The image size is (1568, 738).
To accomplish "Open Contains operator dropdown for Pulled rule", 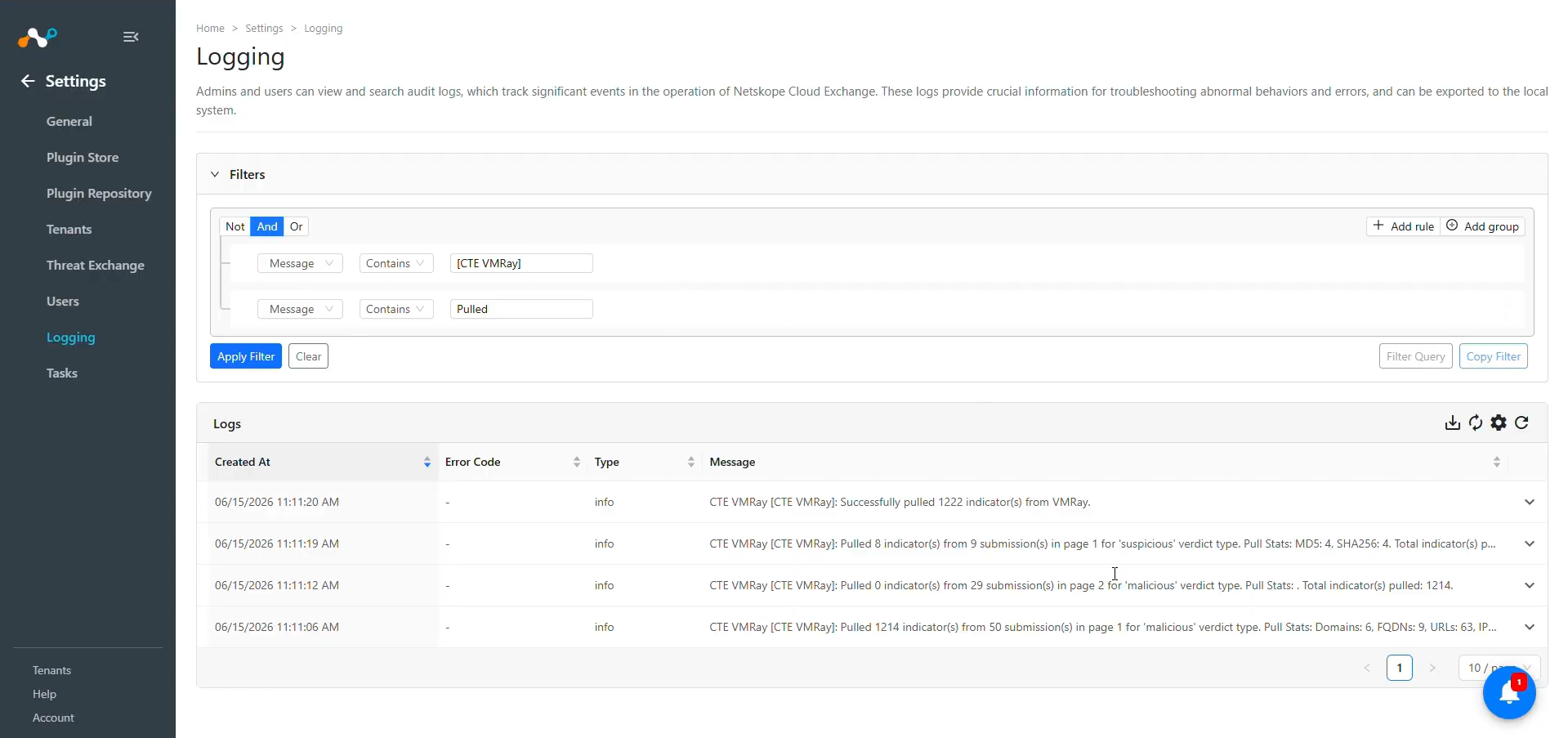I will [x=396, y=309].
